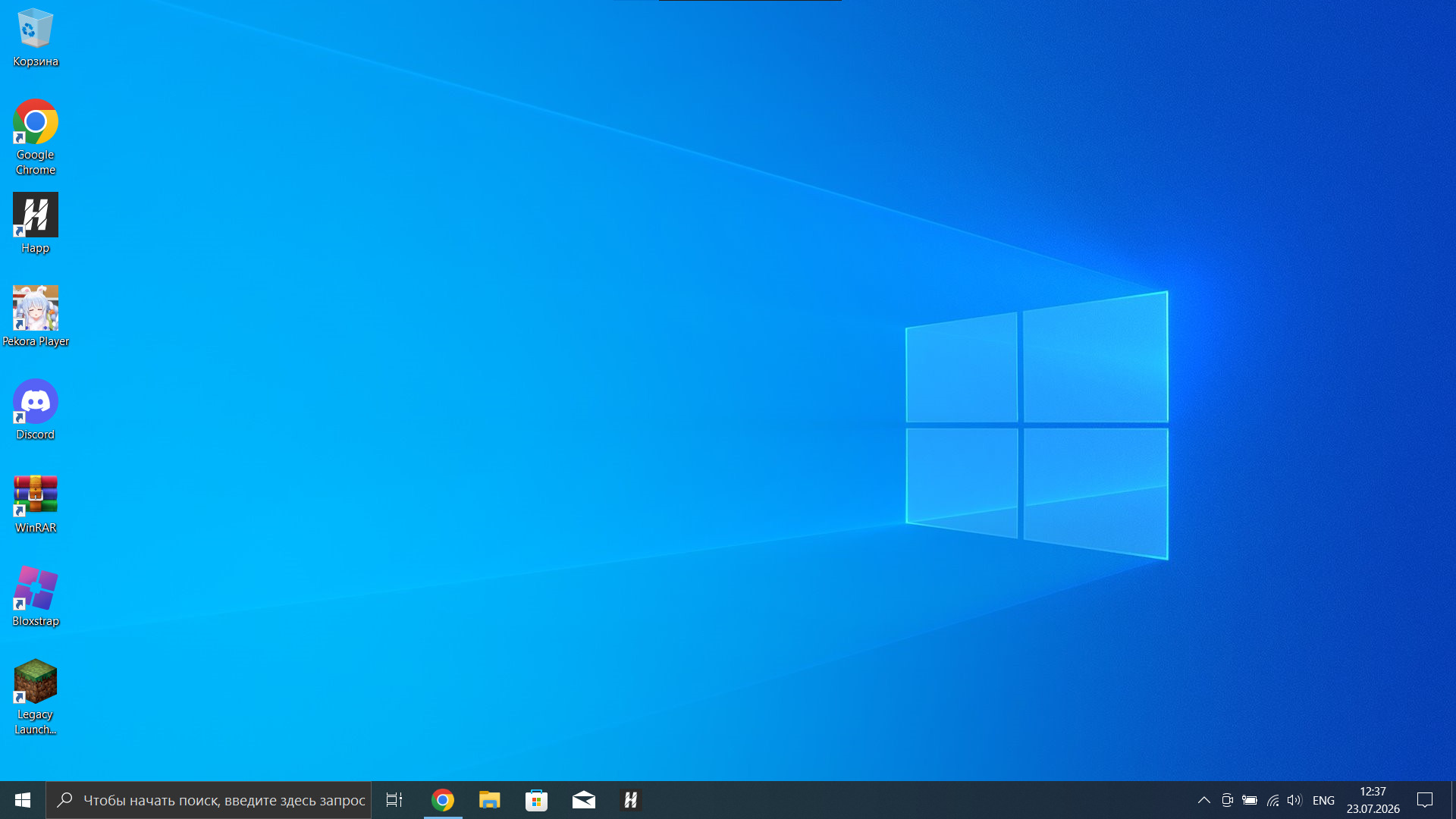Select the WinRAR desktop shortcut
1456x819 pixels.
(36, 503)
